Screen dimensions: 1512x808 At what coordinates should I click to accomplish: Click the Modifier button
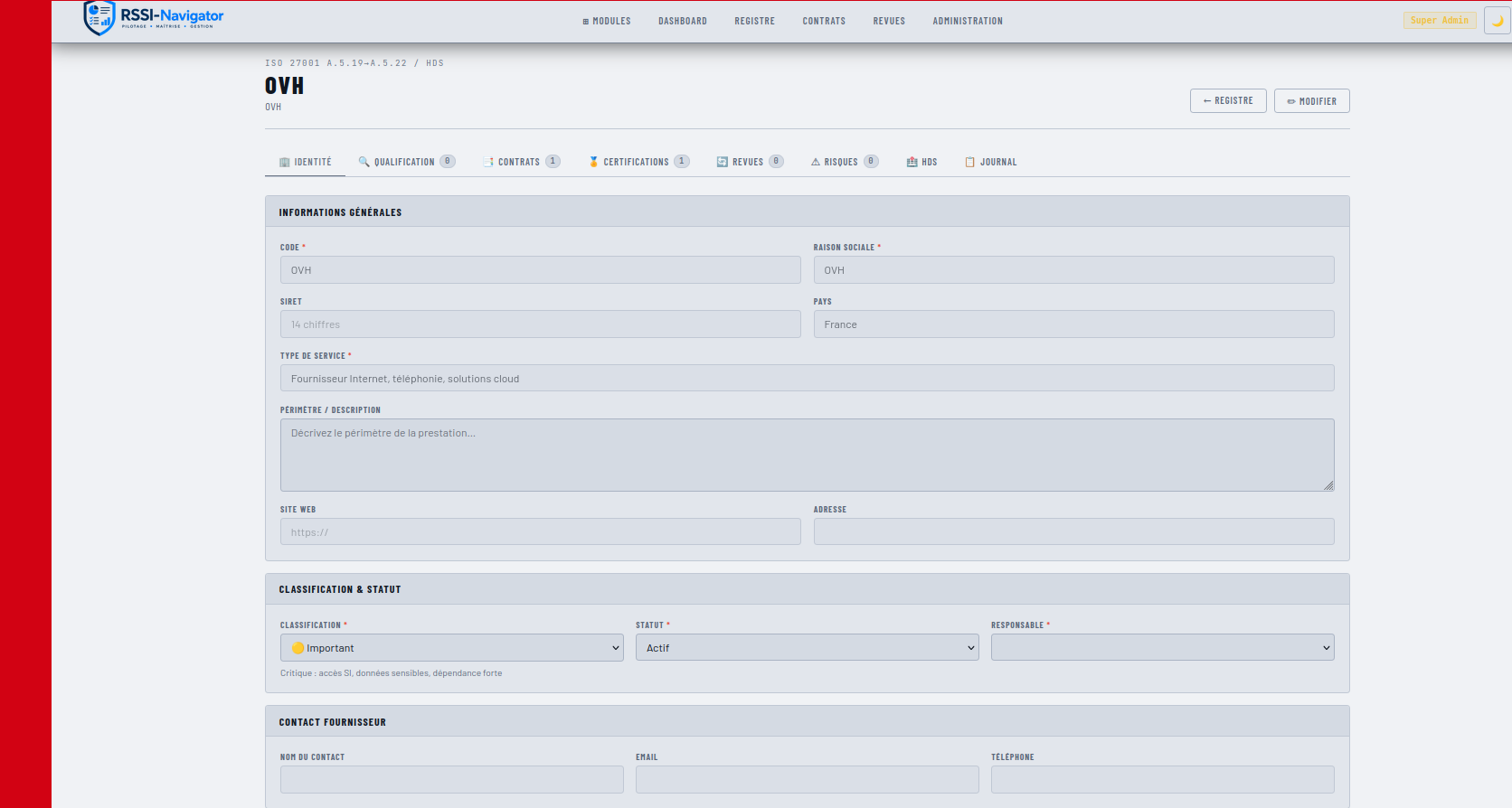(1312, 100)
